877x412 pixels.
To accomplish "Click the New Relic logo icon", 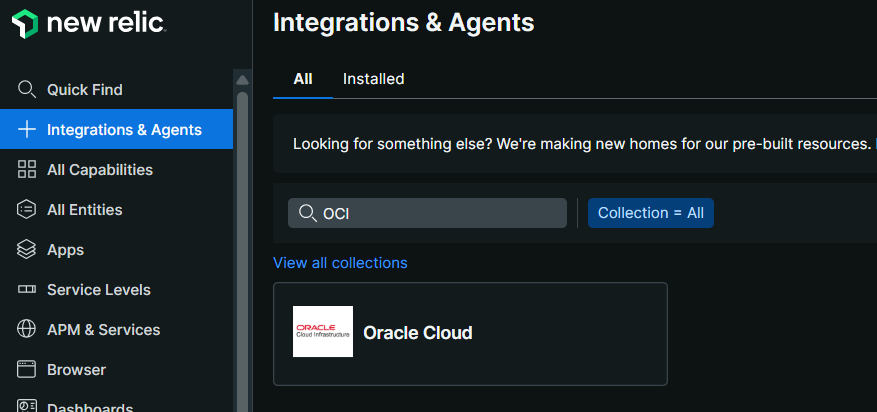I will 25,23.
